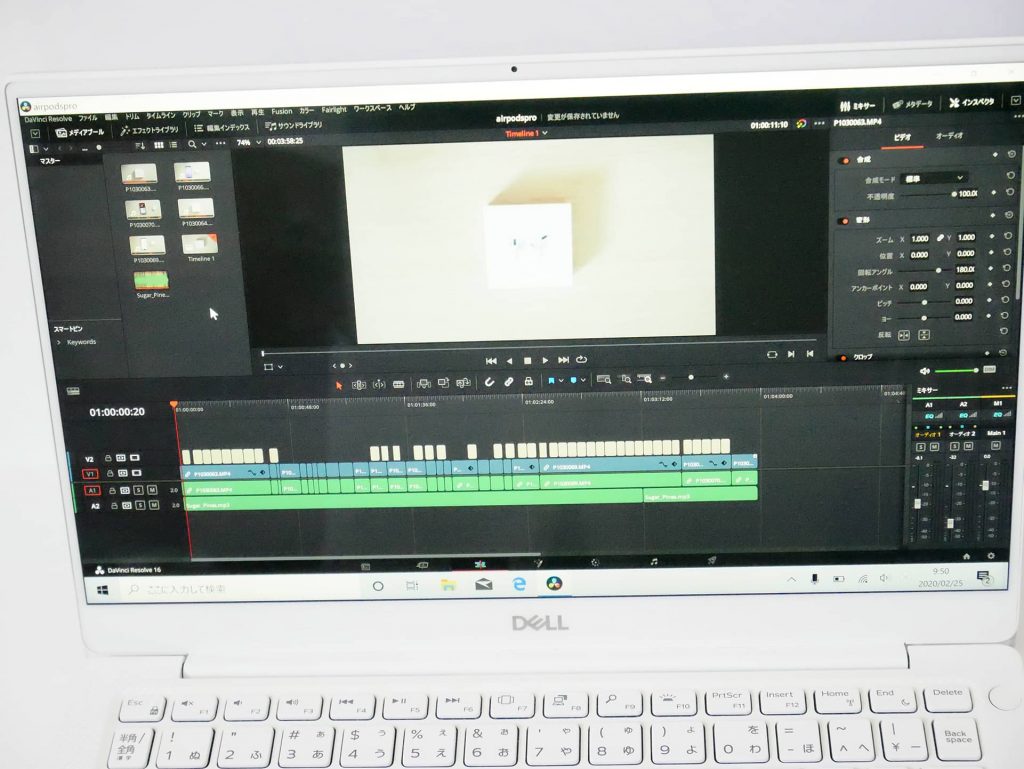Solo the A2 audio track

coord(140,505)
